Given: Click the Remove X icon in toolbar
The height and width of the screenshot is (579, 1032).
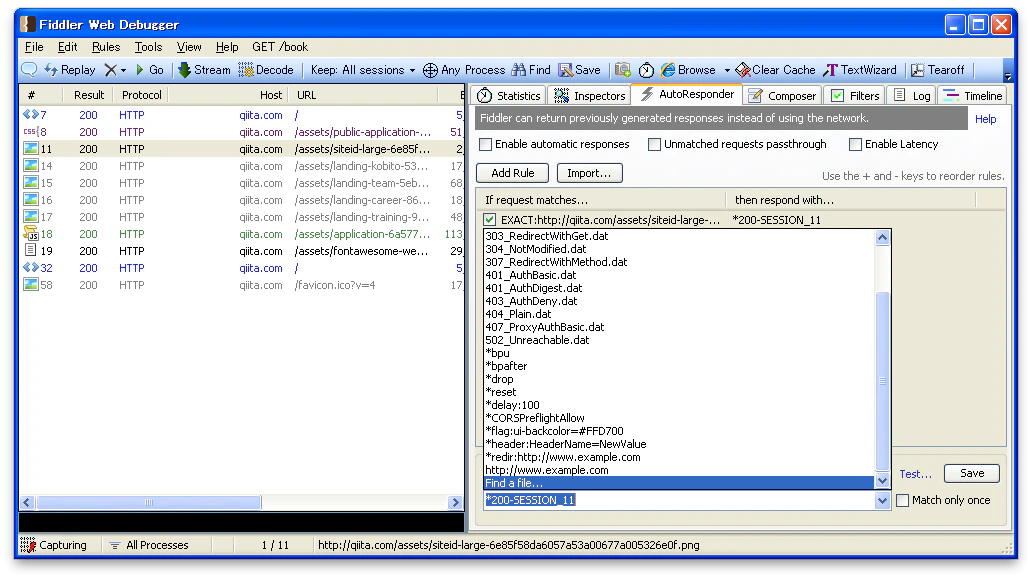Looking at the screenshot, I should point(111,70).
